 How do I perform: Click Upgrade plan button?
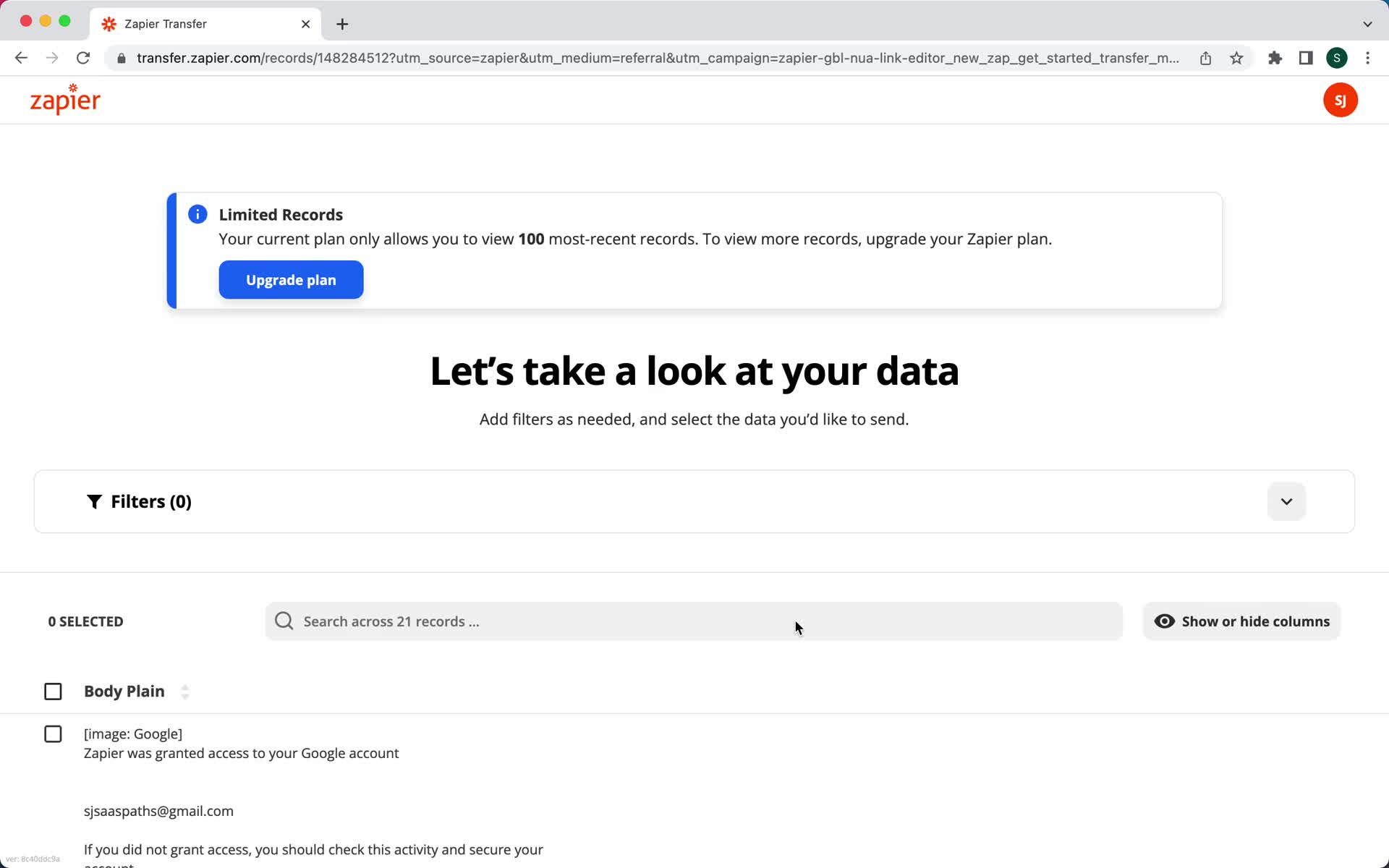(290, 280)
